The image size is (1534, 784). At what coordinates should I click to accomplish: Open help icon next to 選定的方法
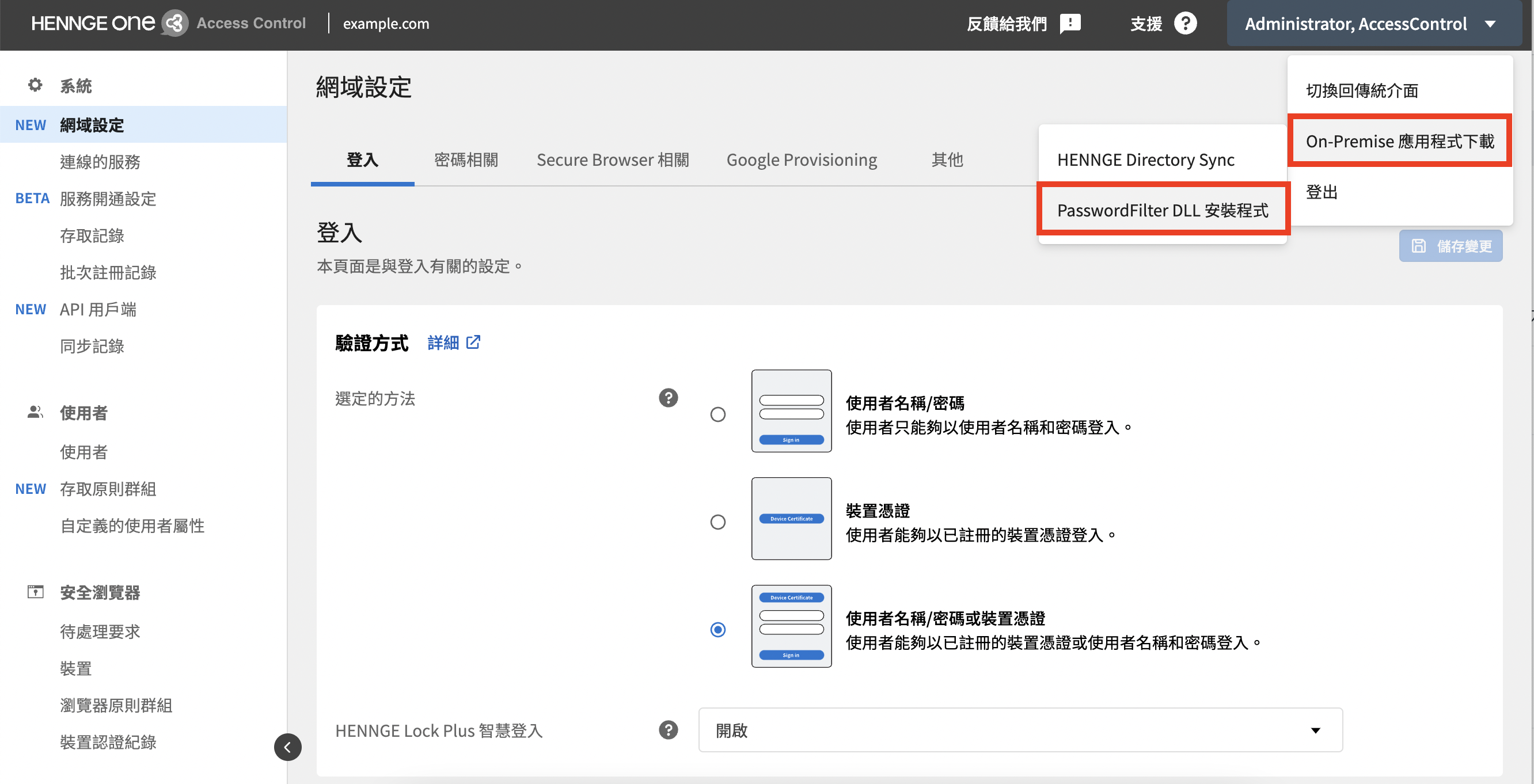click(668, 398)
